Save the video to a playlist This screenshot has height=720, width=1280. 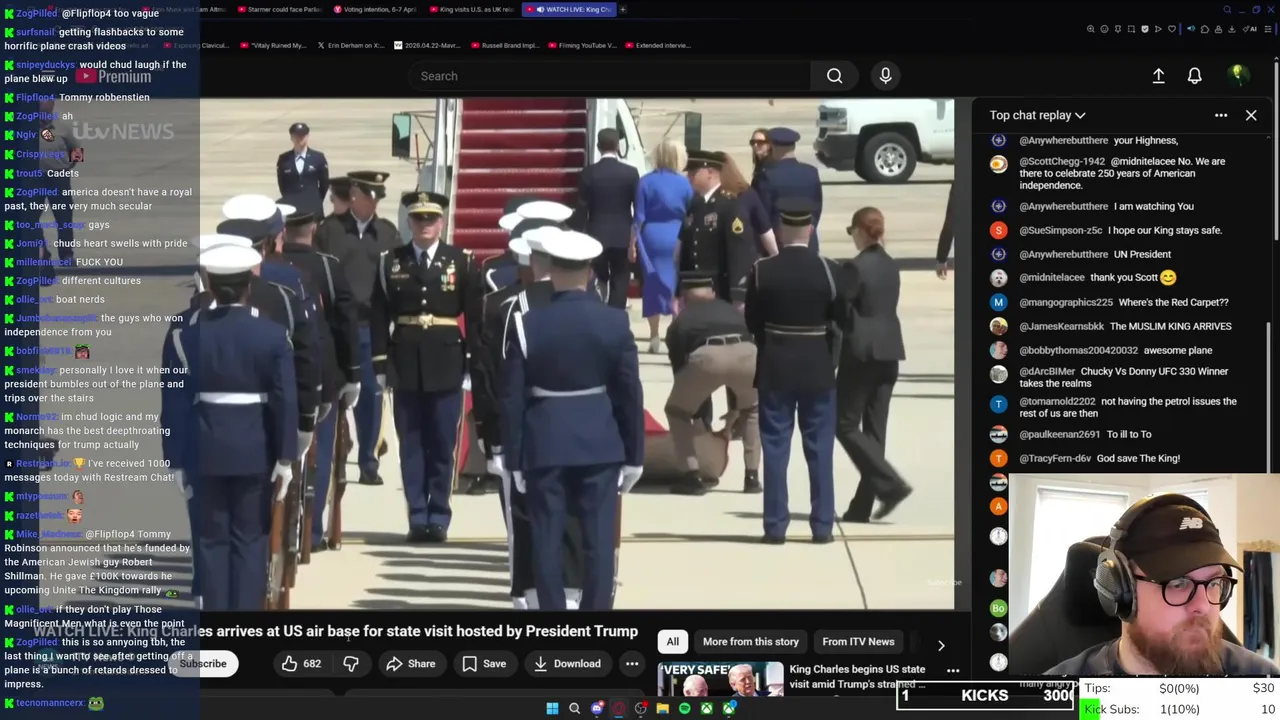coord(484,663)
